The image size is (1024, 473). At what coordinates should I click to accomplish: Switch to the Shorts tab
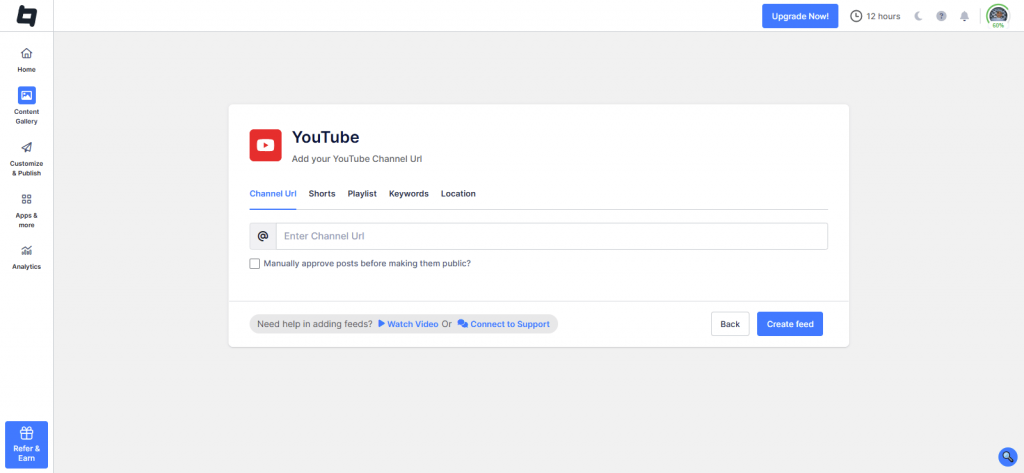[x=322, y=194]
